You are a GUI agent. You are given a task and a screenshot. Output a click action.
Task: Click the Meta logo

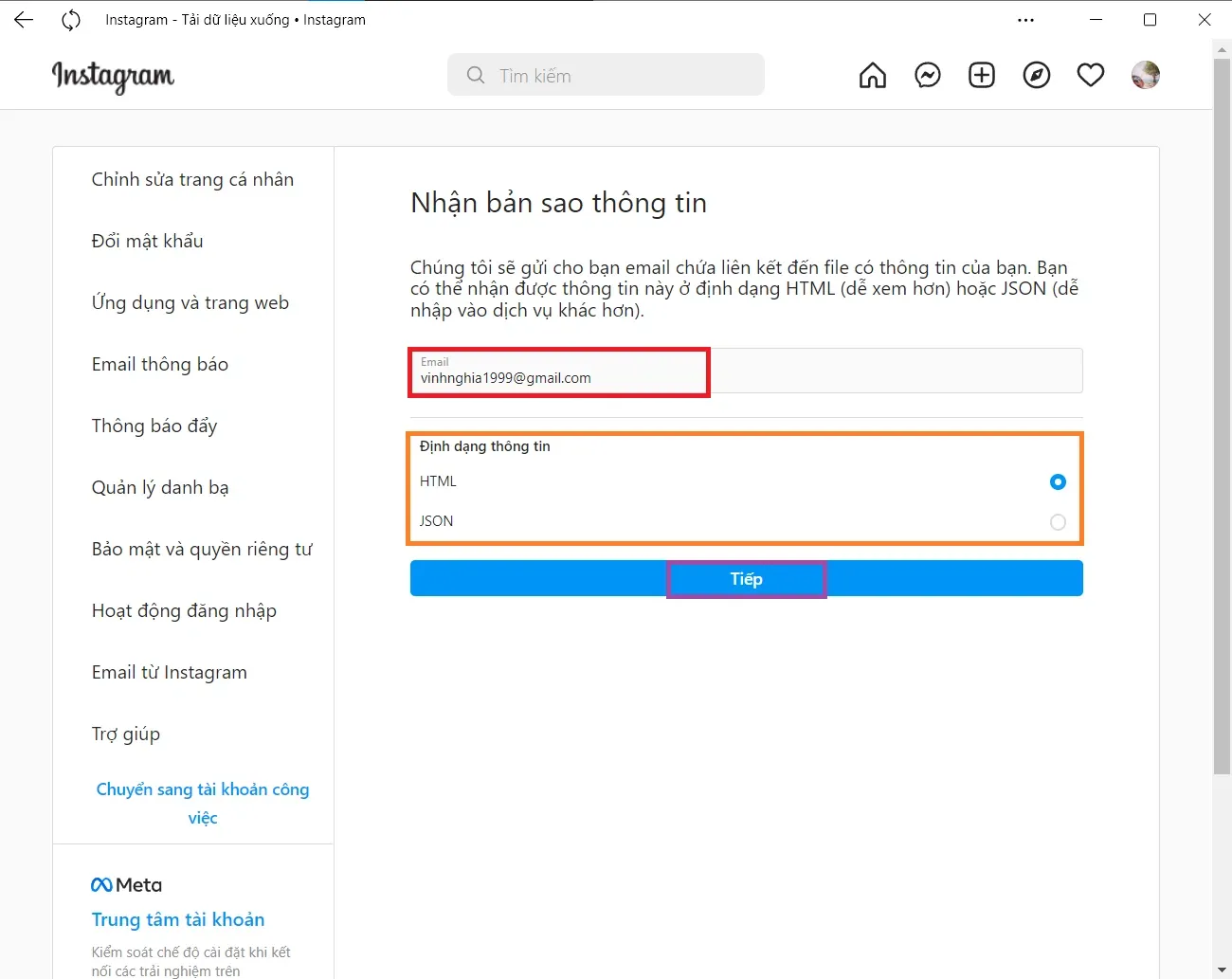(127, 885)
